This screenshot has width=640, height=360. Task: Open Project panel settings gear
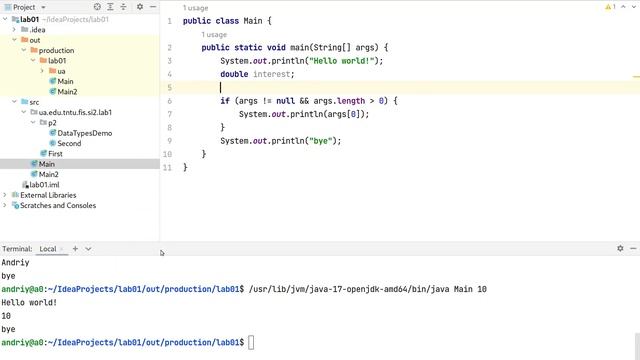click(140, 7)
